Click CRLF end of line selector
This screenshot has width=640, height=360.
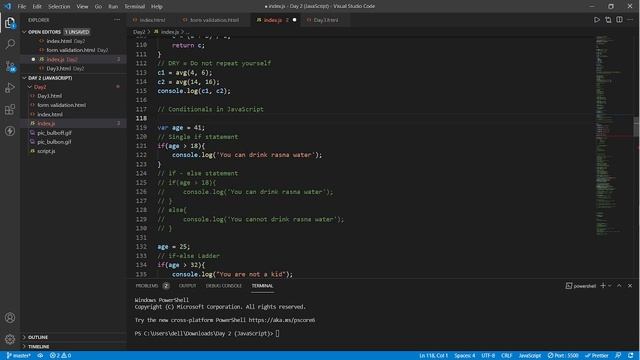pyautogui.click(x=507, y=356)
